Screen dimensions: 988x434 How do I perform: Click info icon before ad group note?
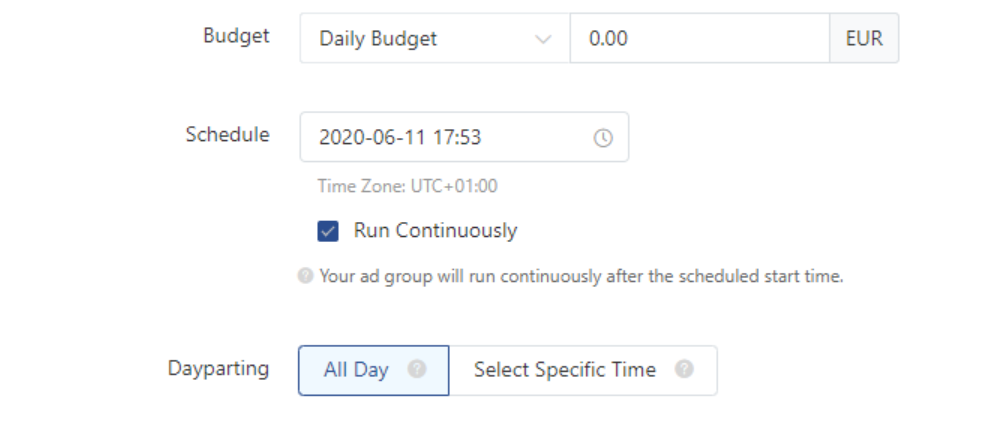pos(306,276)
